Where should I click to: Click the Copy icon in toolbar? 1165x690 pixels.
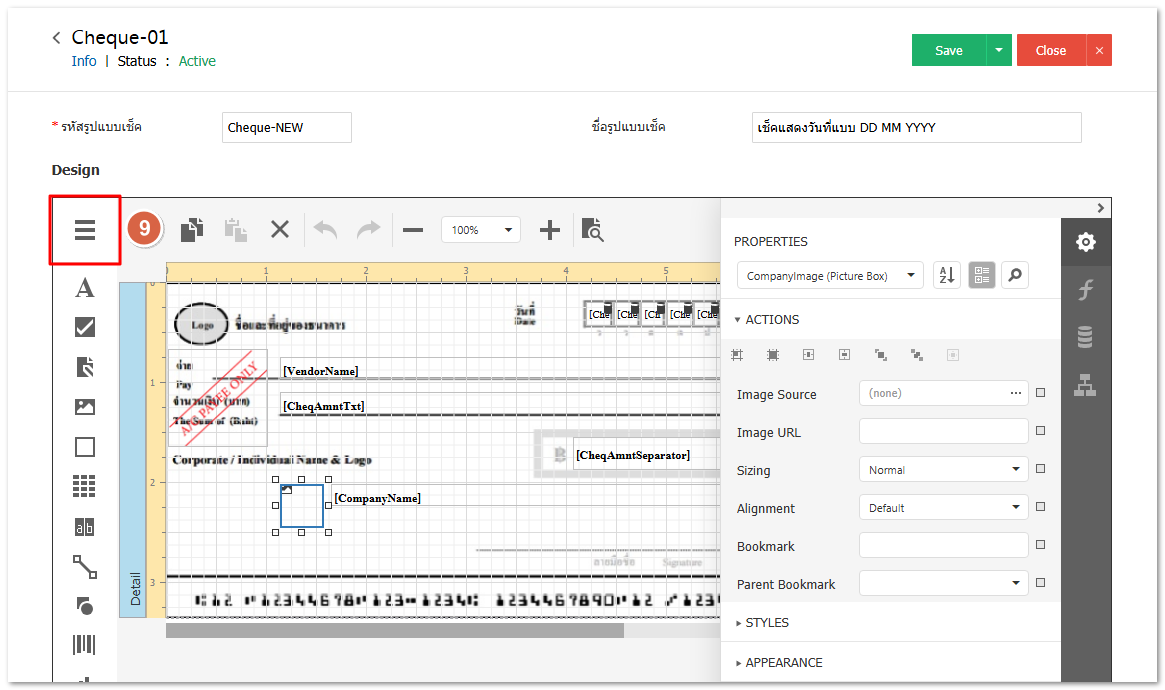tap(192, 230)
